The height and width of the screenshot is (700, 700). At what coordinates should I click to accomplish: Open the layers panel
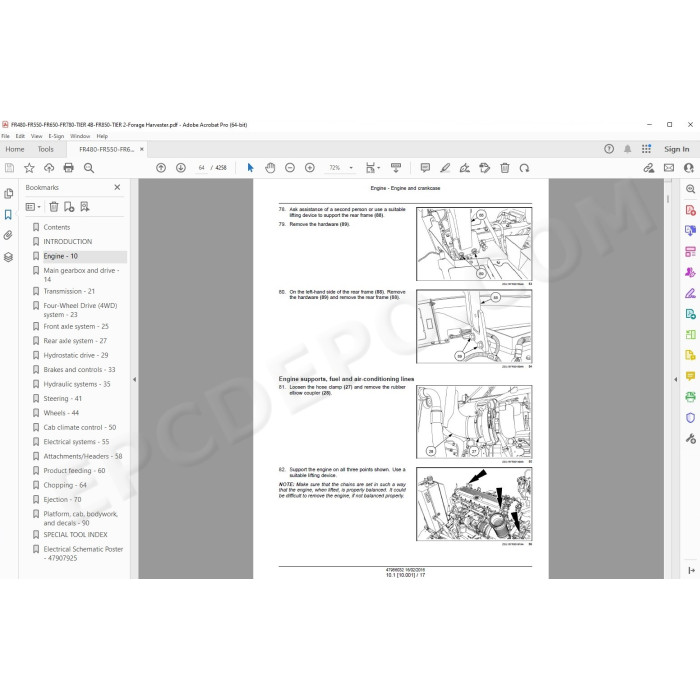pos(8,257)
